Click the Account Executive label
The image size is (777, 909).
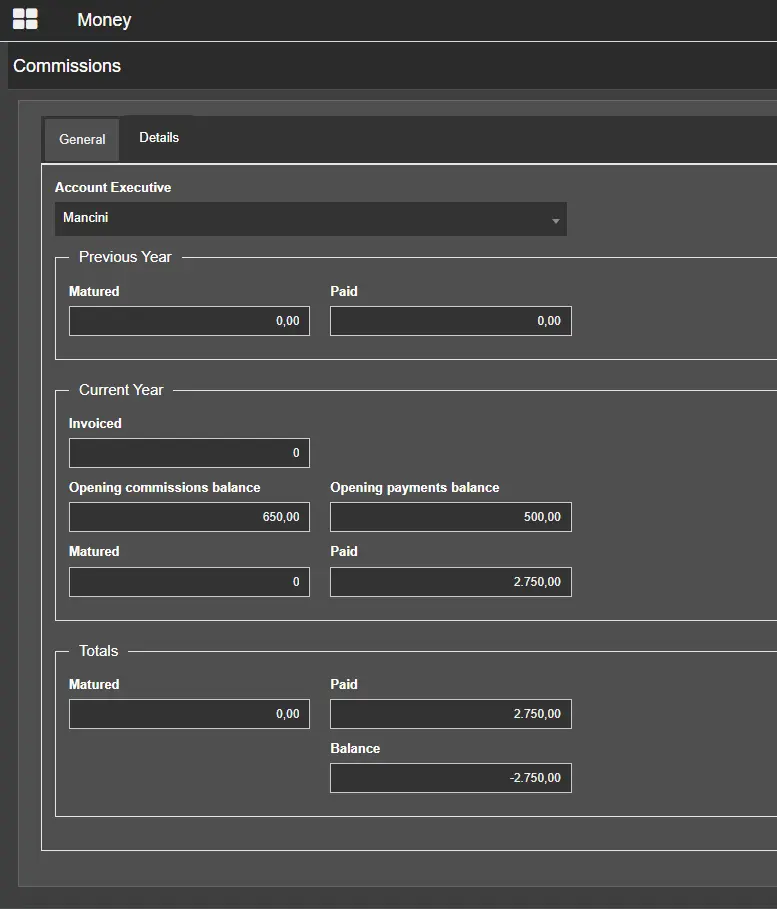[x=113, y=188]
